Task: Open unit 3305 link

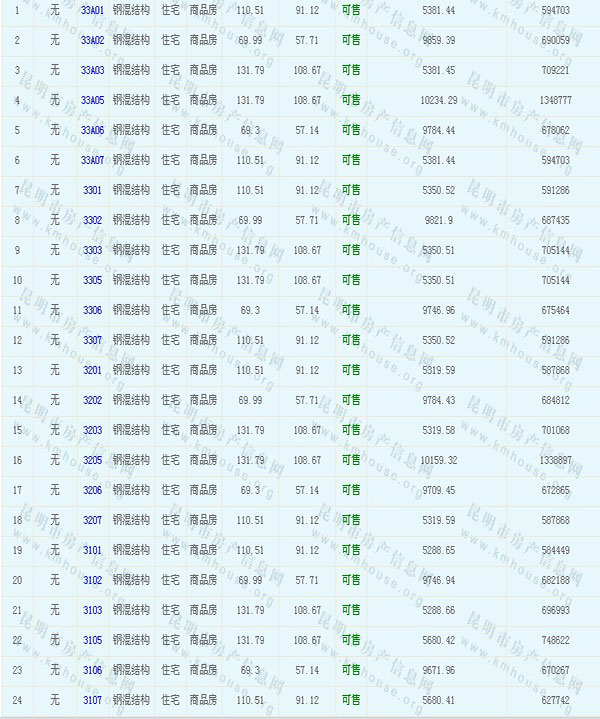Action: pyautogui.click(x=92, y=280)
